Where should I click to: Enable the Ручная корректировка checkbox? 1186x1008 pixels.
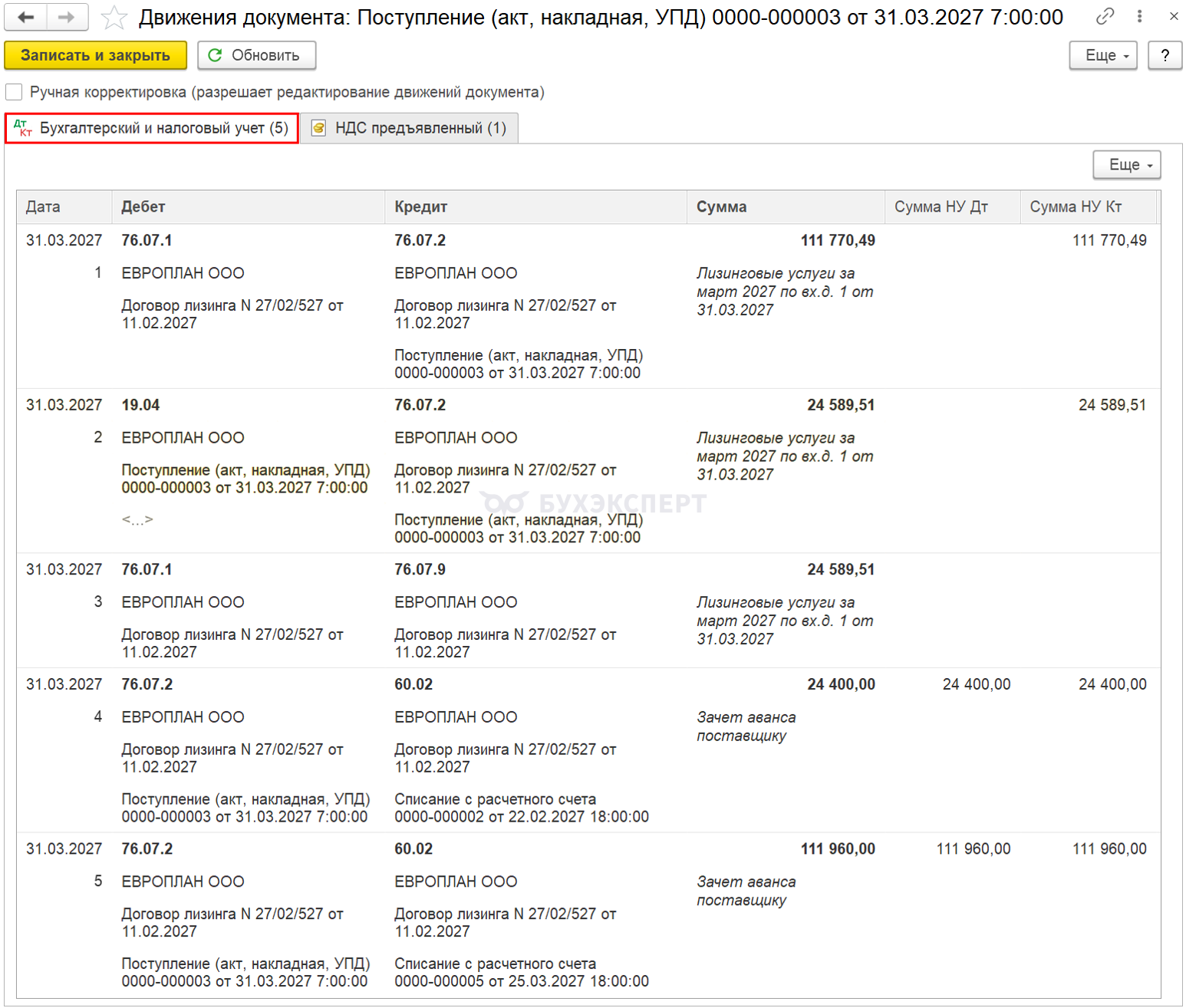(x=14, y=92)
